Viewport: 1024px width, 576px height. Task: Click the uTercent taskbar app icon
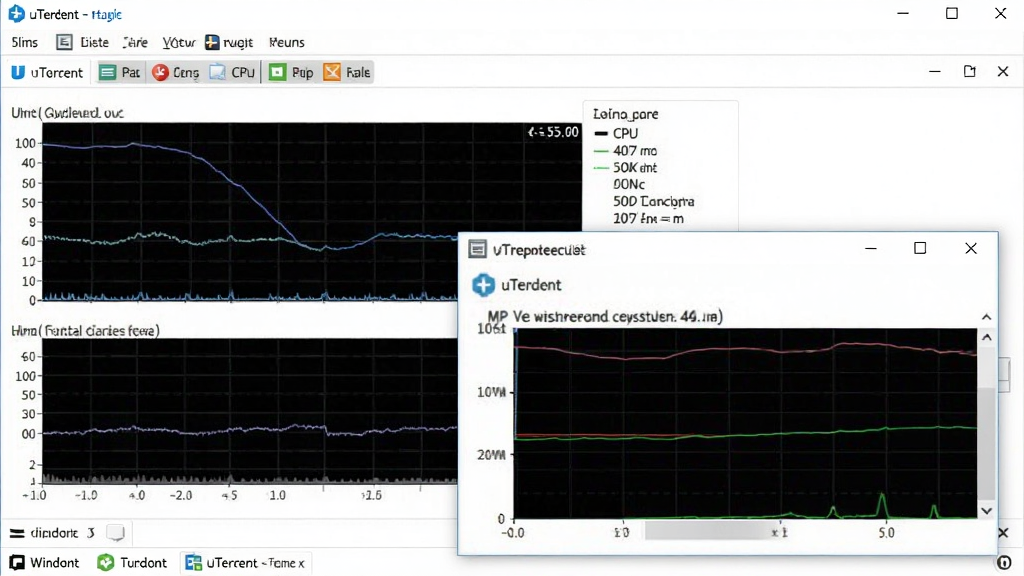tap(193, 562)
